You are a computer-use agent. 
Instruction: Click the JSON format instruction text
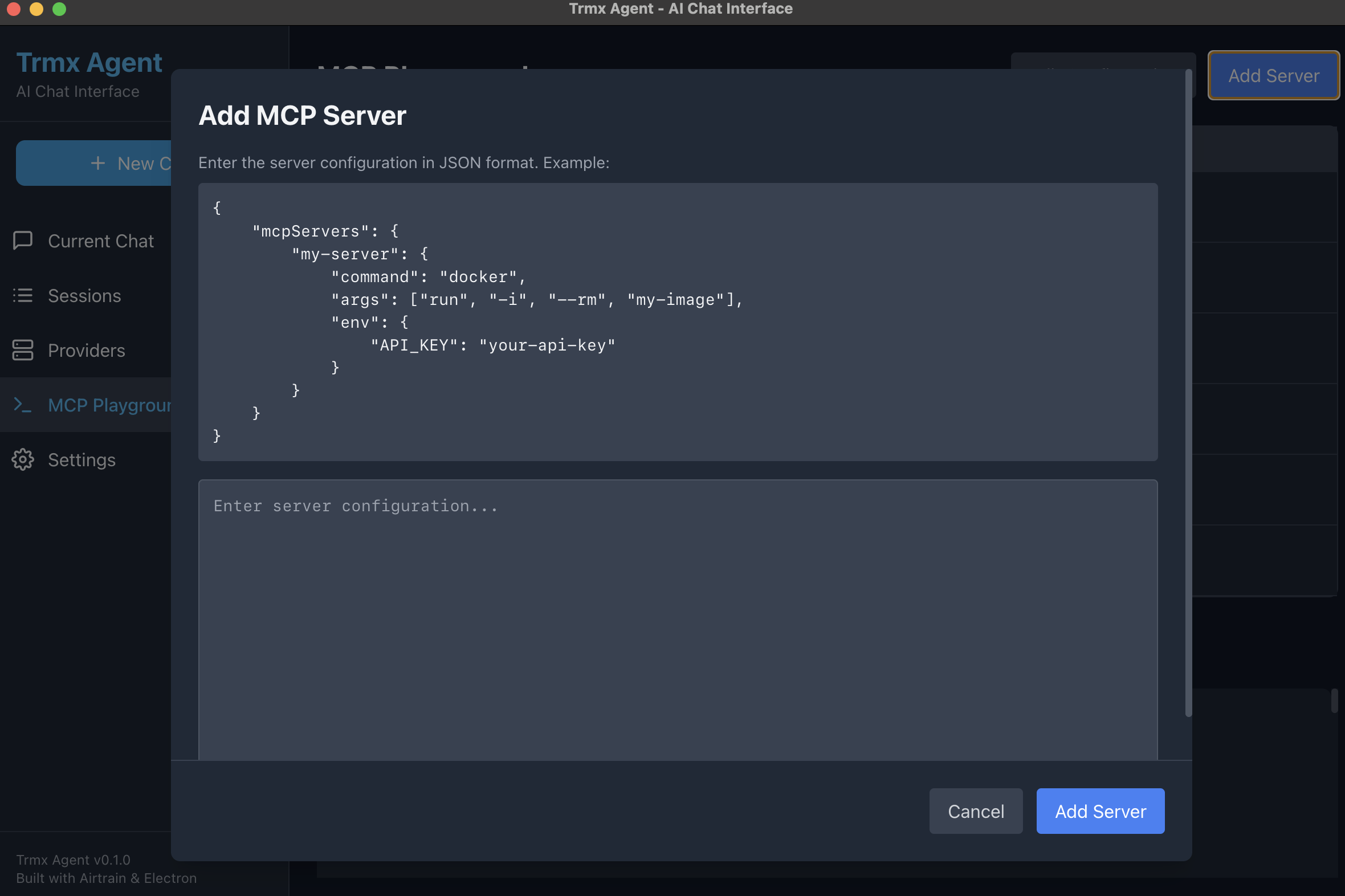tap(403, 163)
